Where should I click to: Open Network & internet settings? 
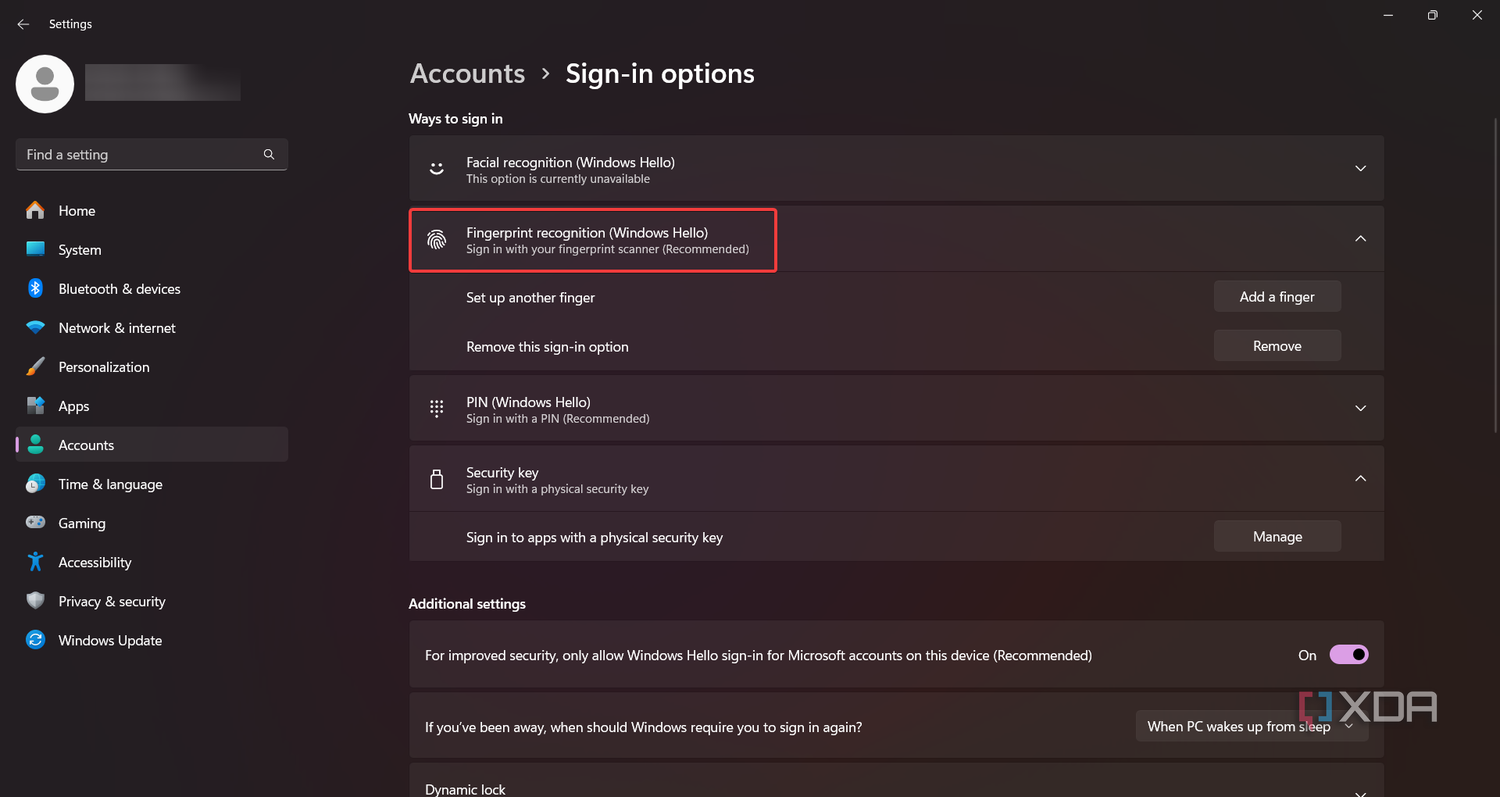pos(117,328)
